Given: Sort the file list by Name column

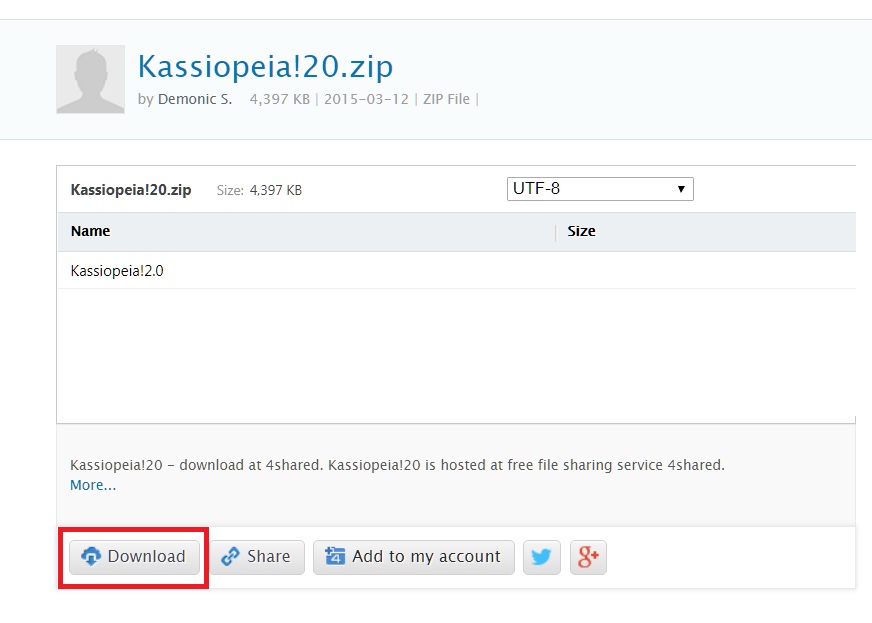Looking at the screenshot, I should point(91,231).
